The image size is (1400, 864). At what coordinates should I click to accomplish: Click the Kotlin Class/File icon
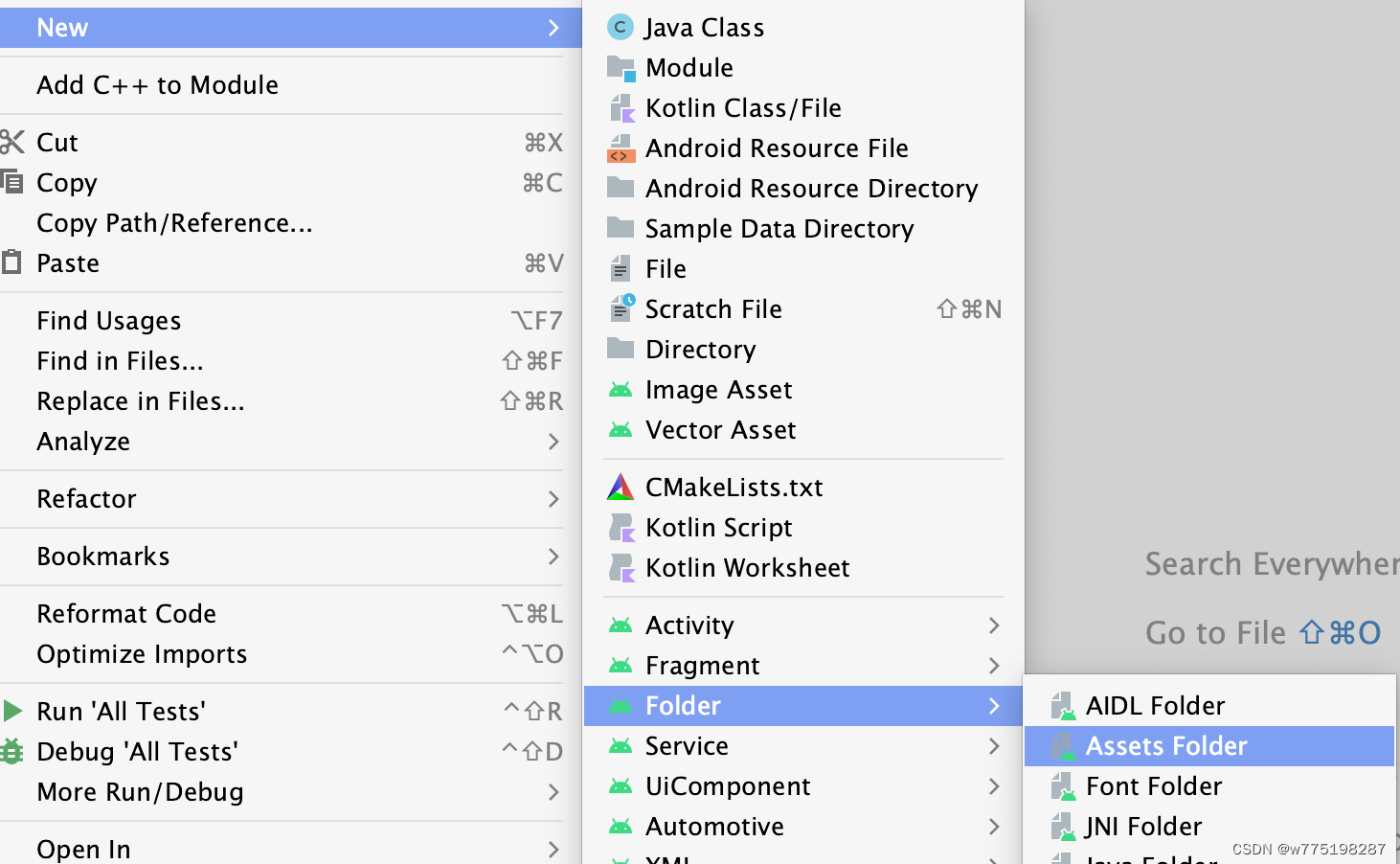click(621, 108)
